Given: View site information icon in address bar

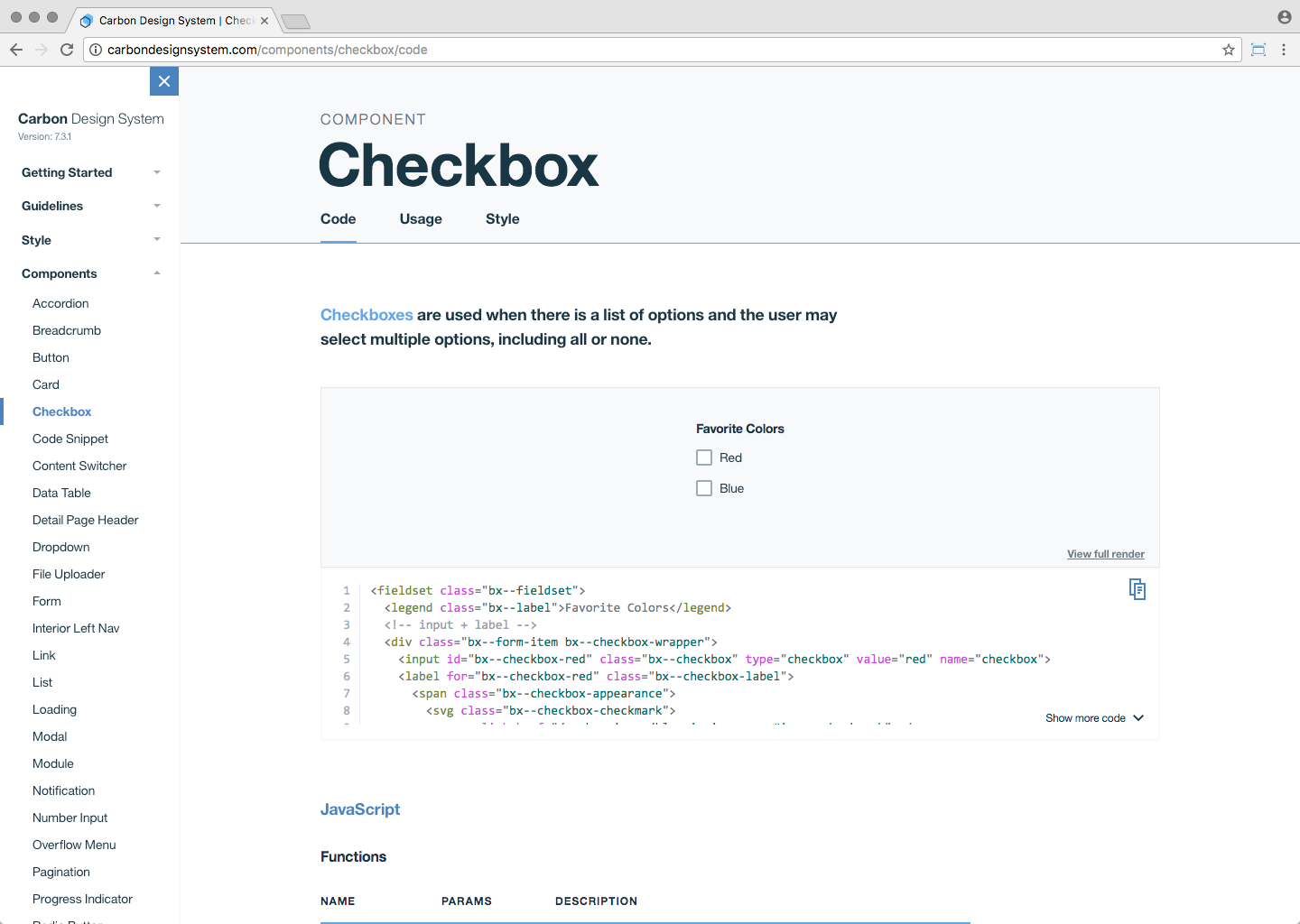Looking at the screenshot, I should point(96,50).
